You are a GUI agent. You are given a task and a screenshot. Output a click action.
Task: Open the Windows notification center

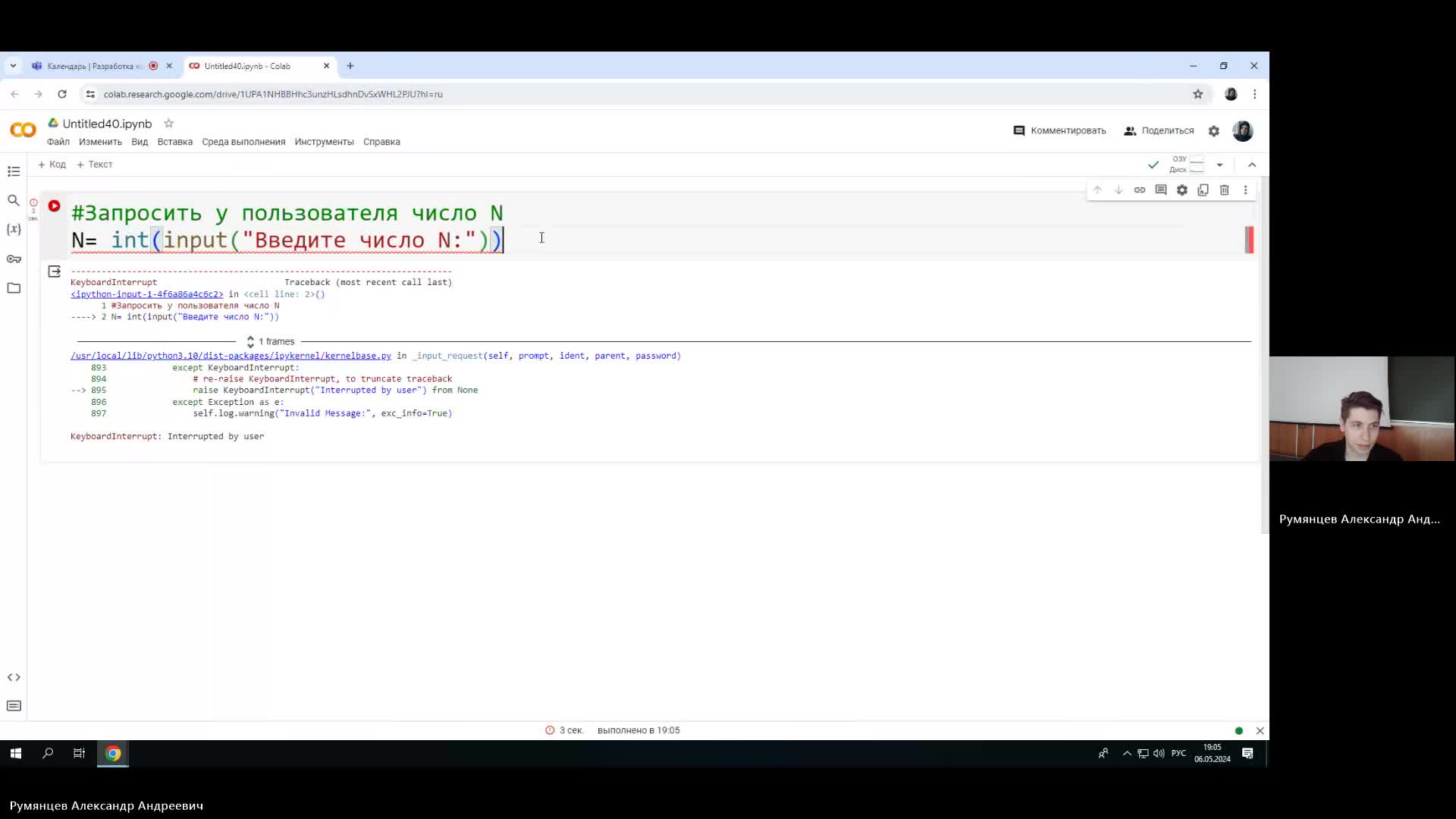coord(1247,753)
